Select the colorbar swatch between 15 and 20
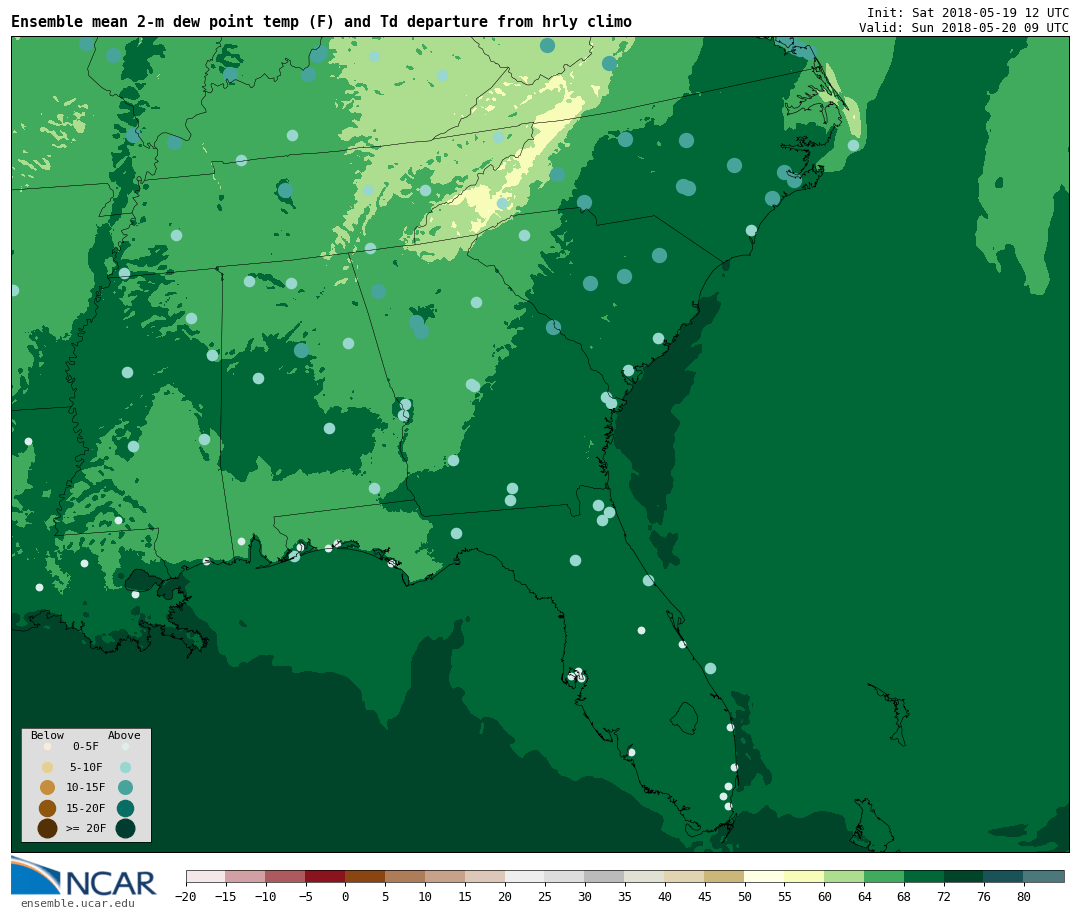1080x915 pixels. click(485, 876)
